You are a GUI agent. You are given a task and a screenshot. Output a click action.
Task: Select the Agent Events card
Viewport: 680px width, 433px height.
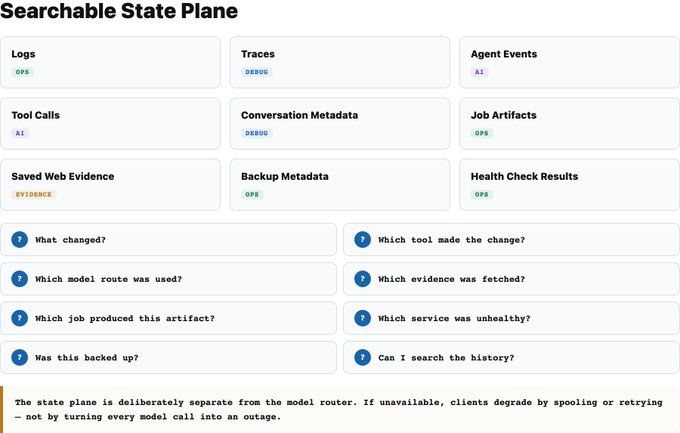pos(569,62)
